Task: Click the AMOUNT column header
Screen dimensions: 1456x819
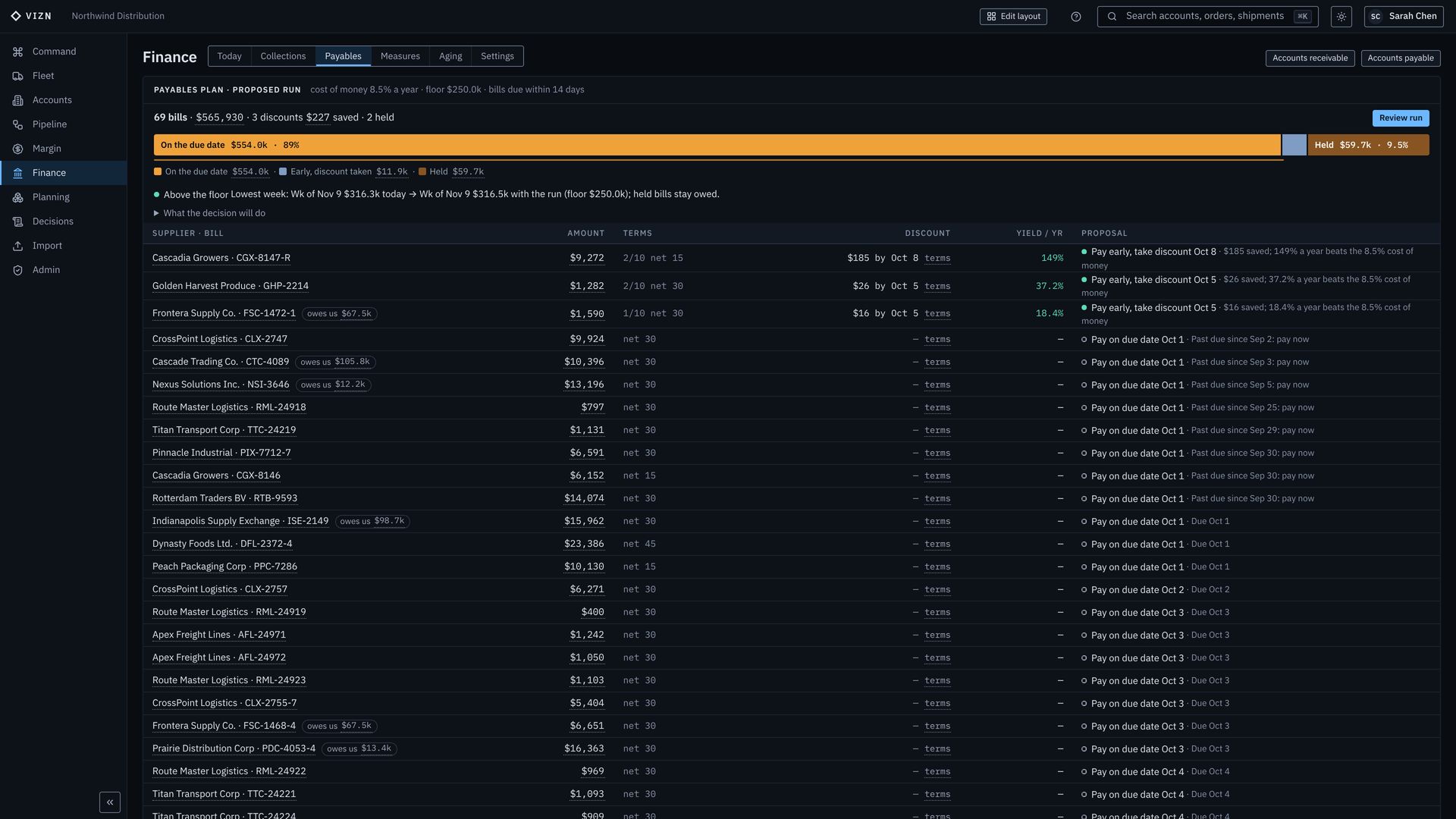Action: coord(586,234)
